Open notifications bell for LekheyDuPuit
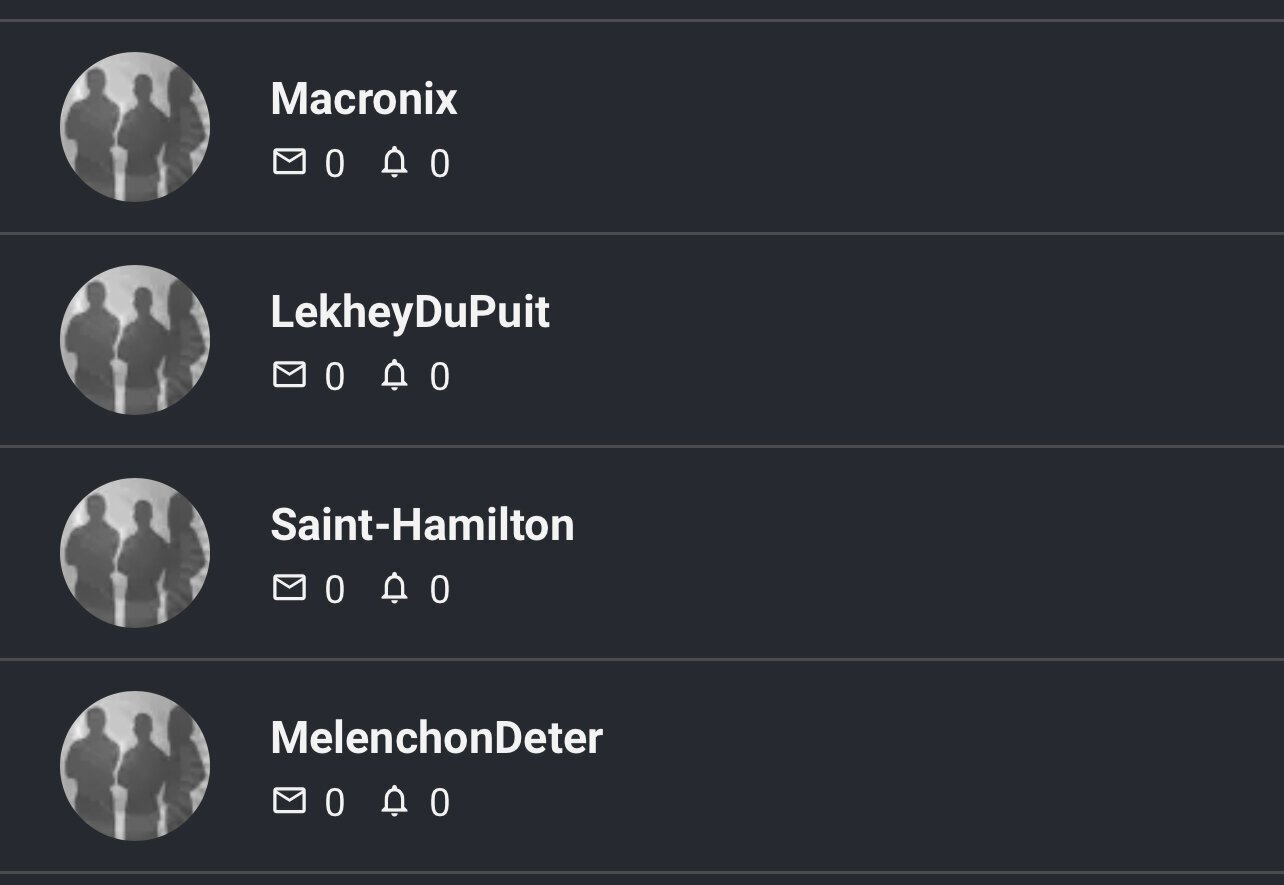 [x=395, y=374]
